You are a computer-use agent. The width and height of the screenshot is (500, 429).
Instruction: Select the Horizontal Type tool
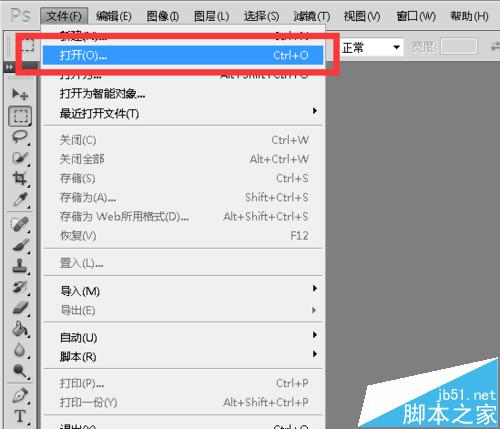20,417
